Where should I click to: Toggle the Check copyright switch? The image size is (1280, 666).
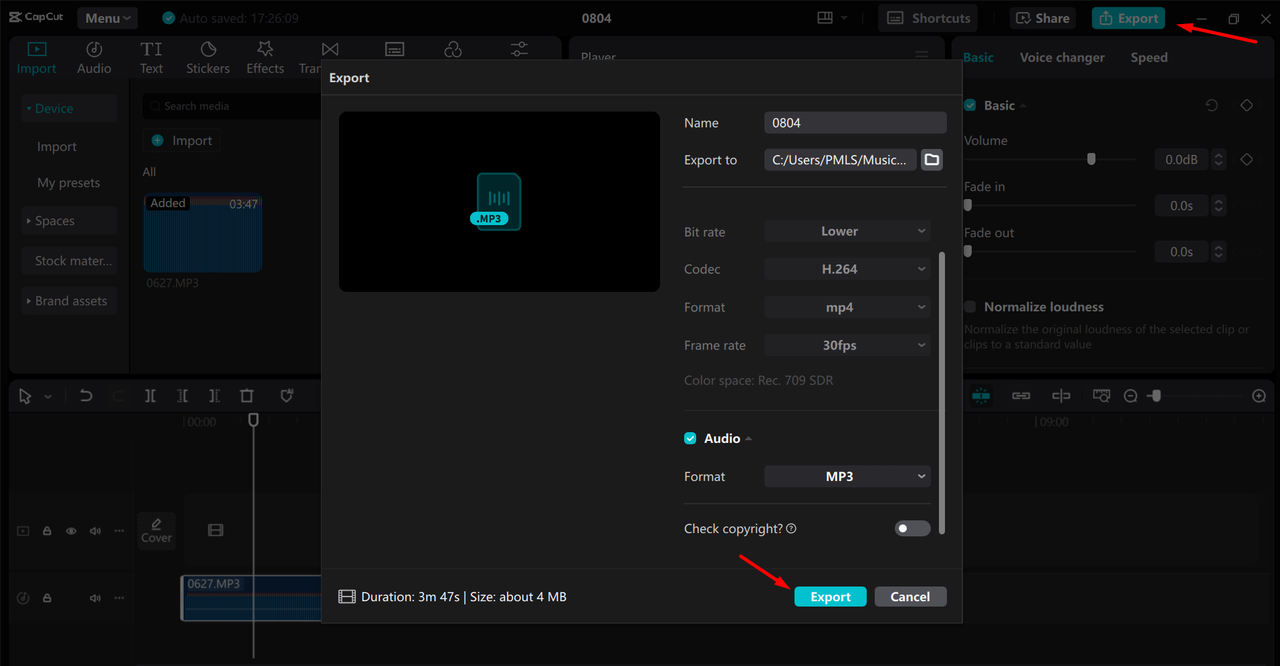(x=912, y=528)
